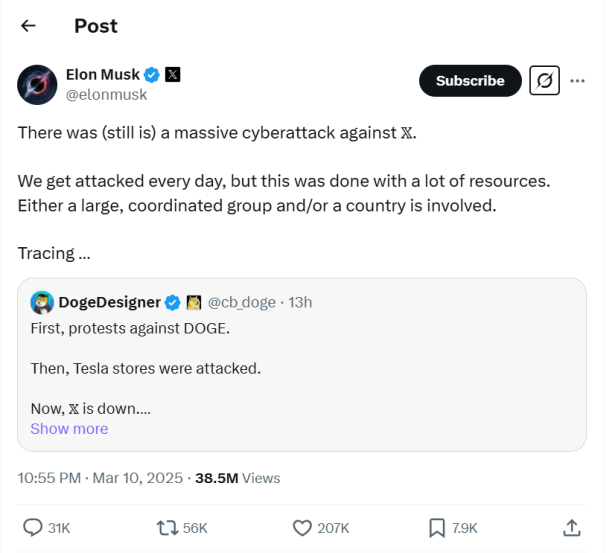615x553 pixels.
Task: Open the 10:55 PM Mar 10, 2025 timestamp
Action: tap(100, 478)
